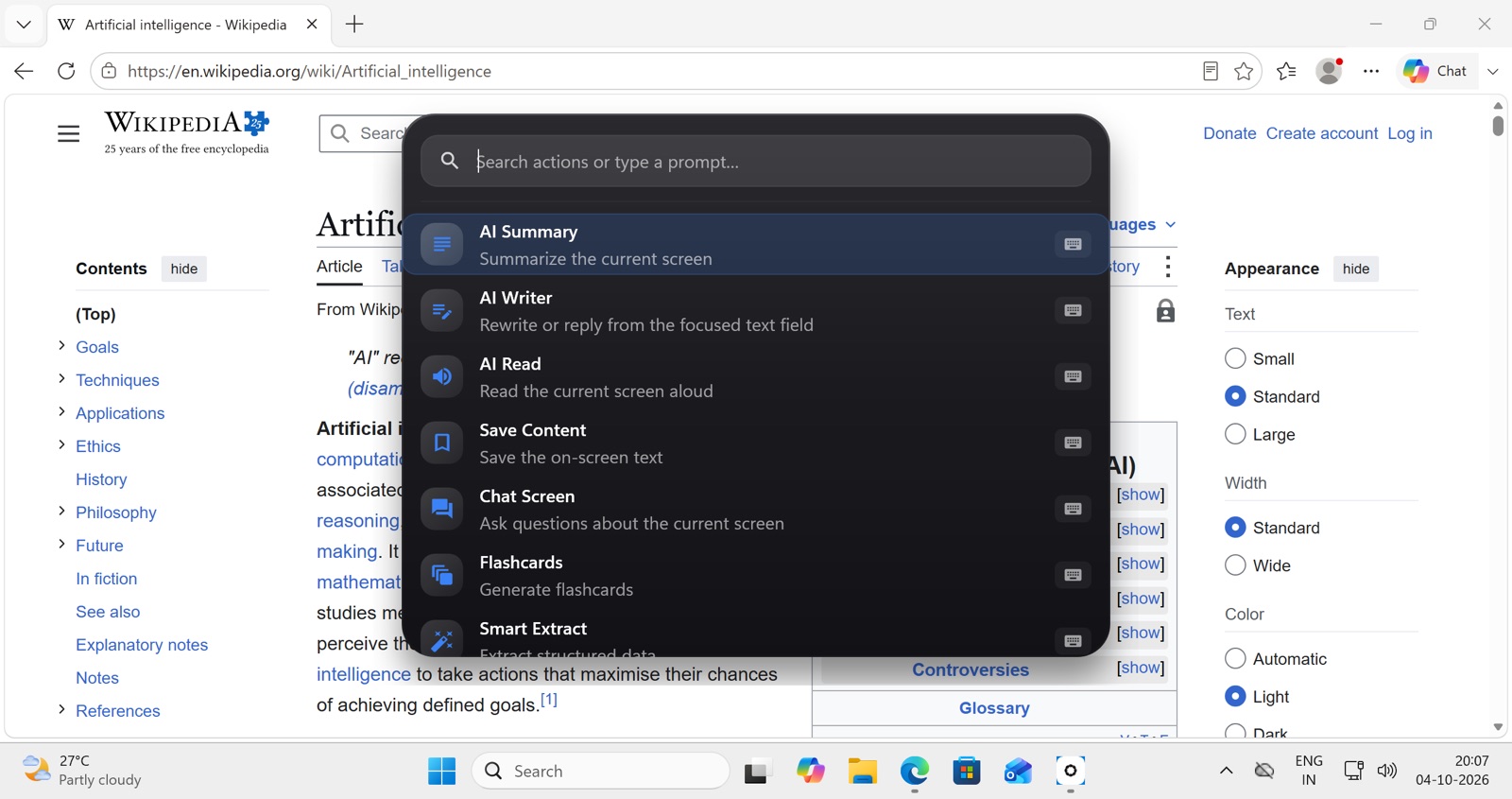Open the Wikipedia main menu hamburger icon
1512x799 pixels.
click(68, 134)
